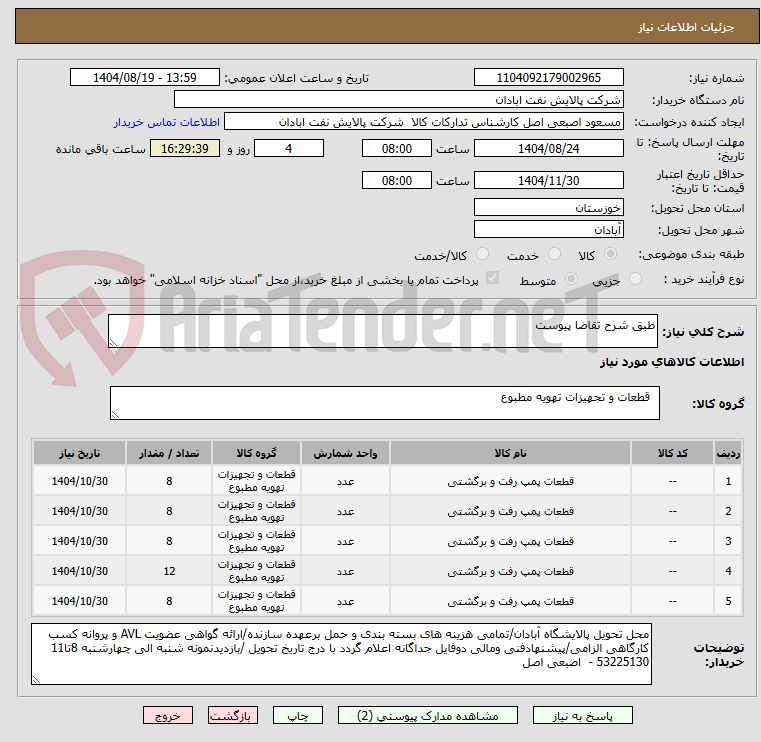This screenshot has width=761, height=742.
Task: Click the price validity date 1404/11/30
Action: coord(548,181)
